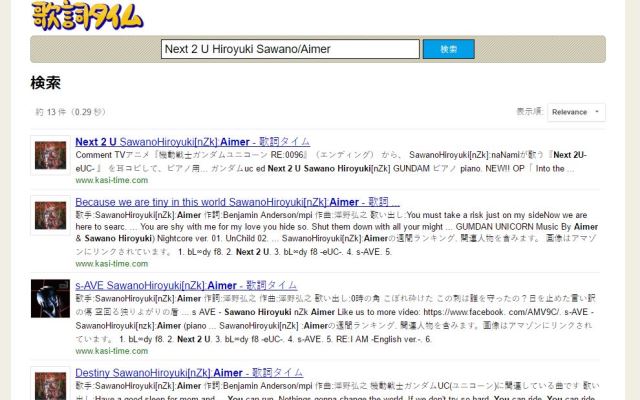Open 's-AVE SawanoHiroyuki[nZk]:Aimer' result link
Screen dimensions: 640x400
coord(186,285)
